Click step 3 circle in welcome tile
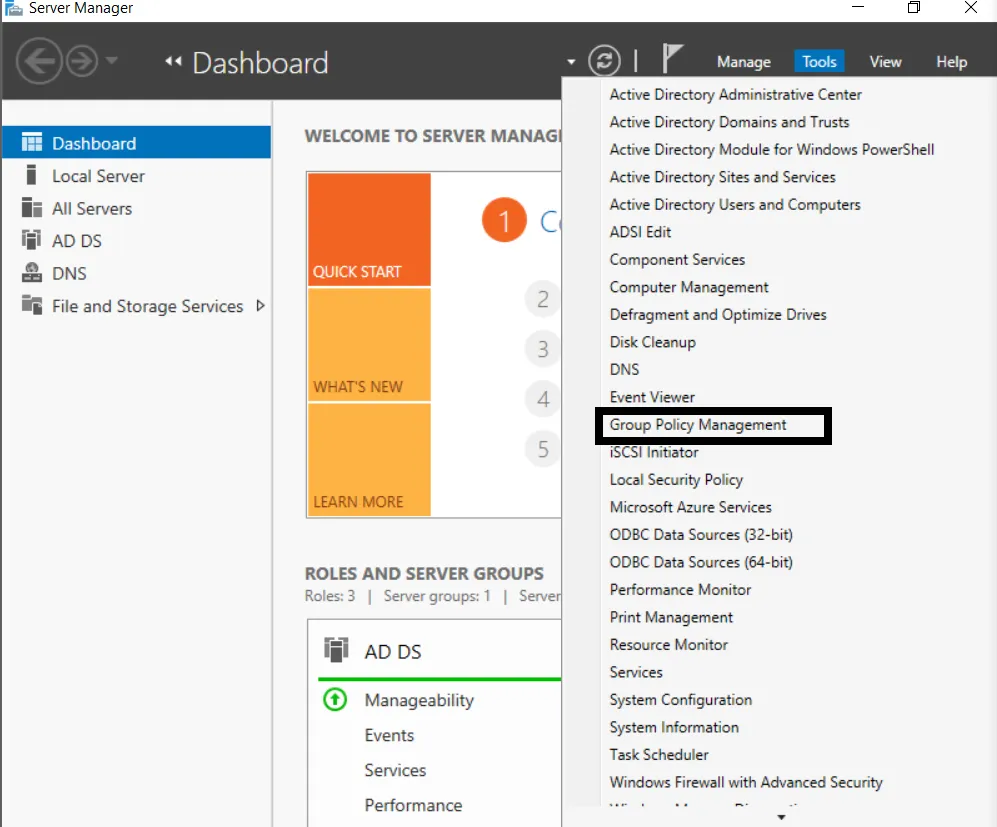 [x=542, y=349]
